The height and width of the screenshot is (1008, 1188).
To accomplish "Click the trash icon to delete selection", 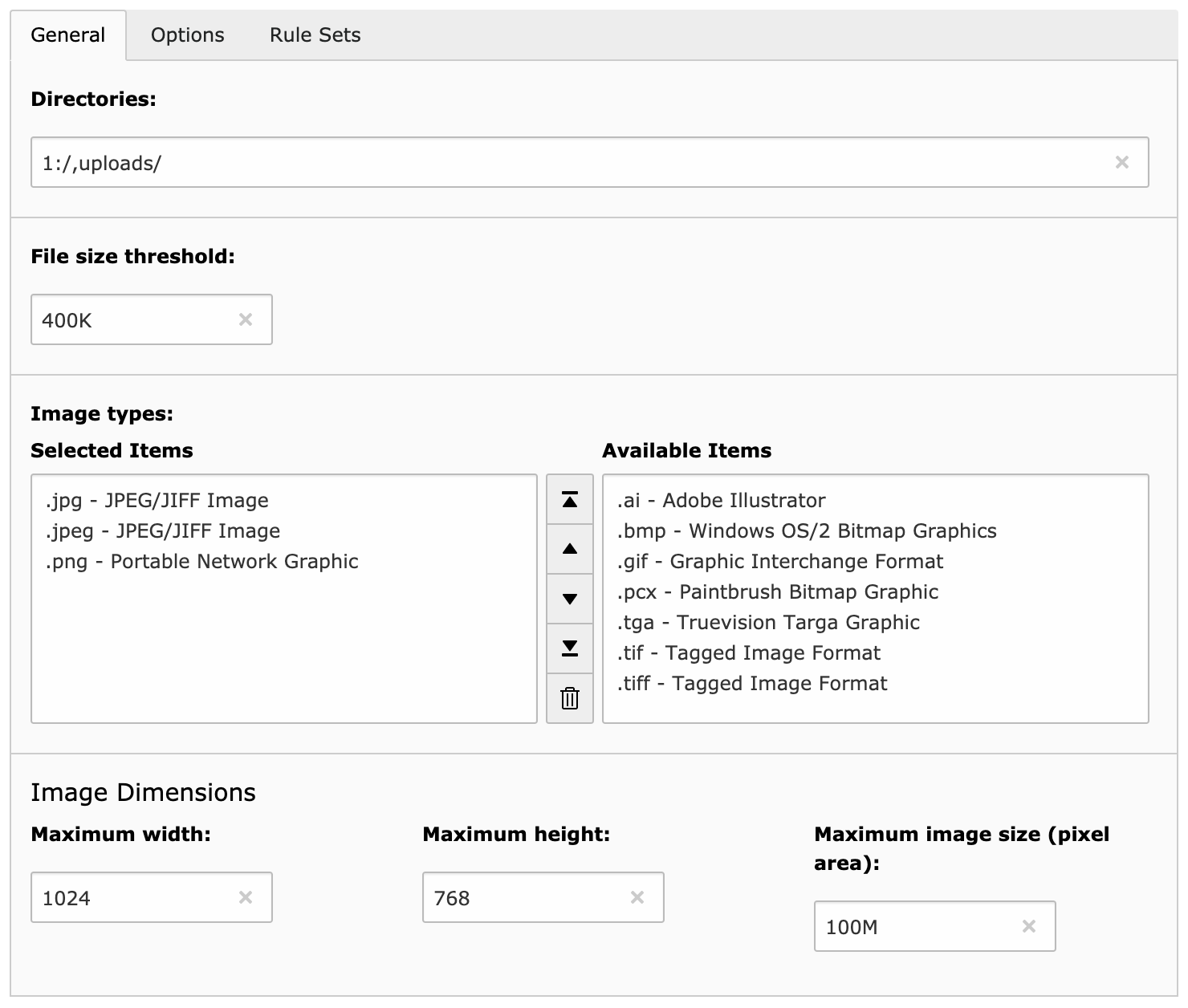I will point(570,698).
